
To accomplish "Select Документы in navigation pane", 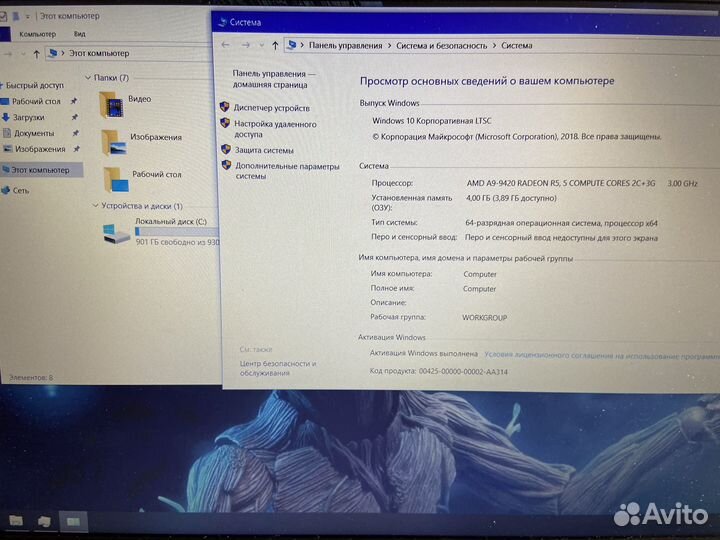I will 34,134.
